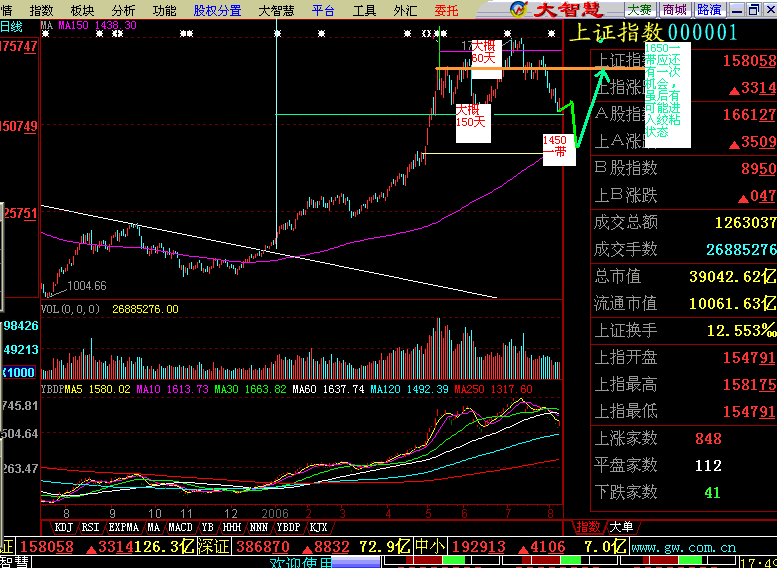Open the 分析 menu
Screen dimensions: 777x568
tap(123, 10)
